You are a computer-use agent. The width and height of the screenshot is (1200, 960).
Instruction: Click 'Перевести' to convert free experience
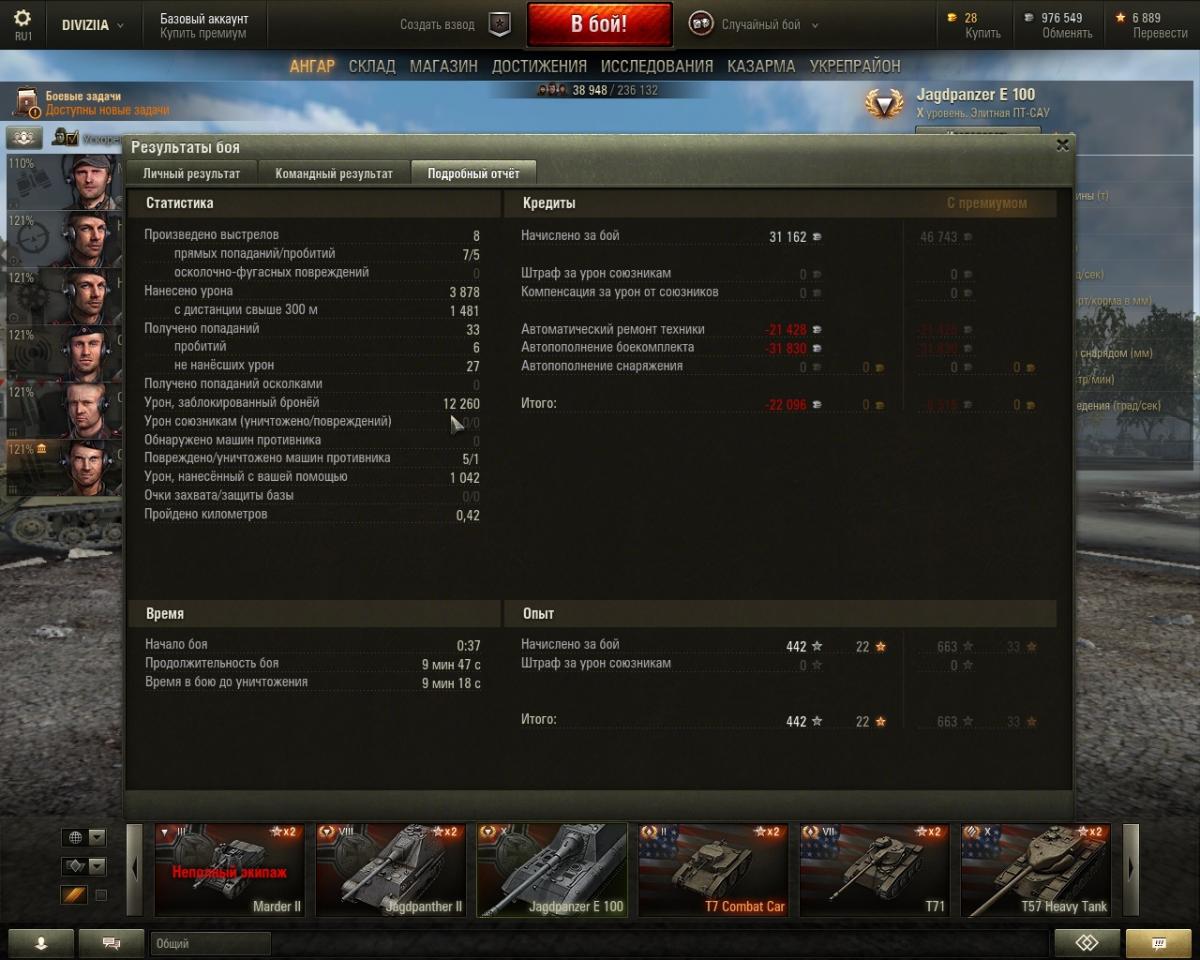[x=1160, y=33]
